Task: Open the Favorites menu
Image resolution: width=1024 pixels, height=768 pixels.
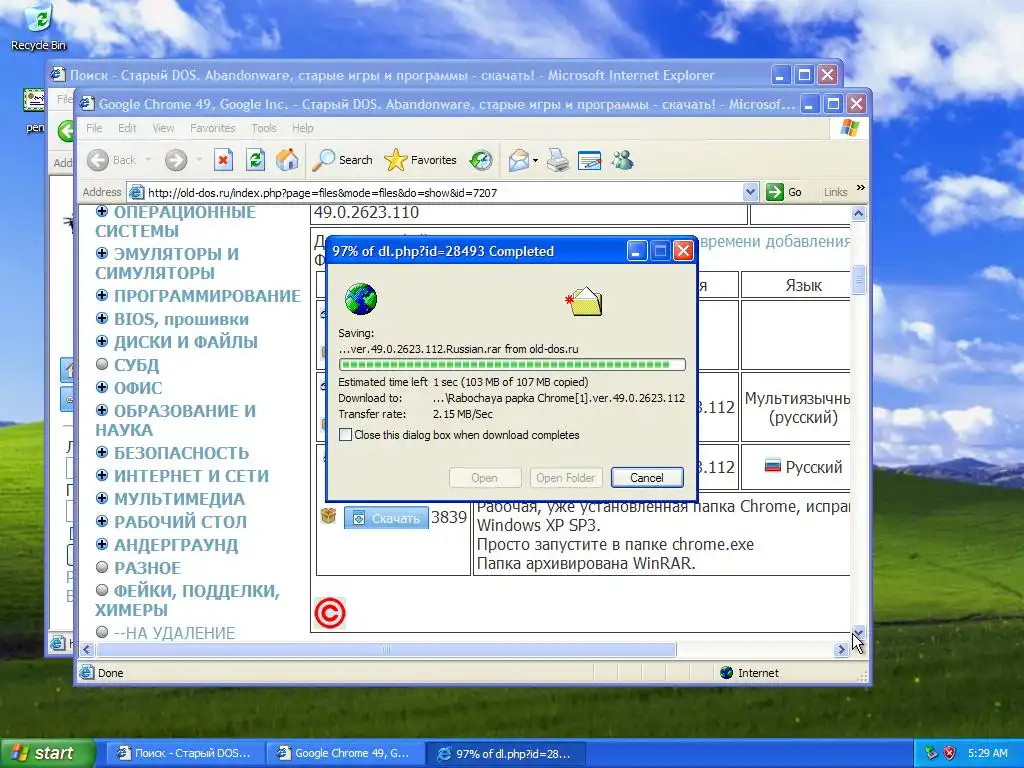Action: coord(212,128)
